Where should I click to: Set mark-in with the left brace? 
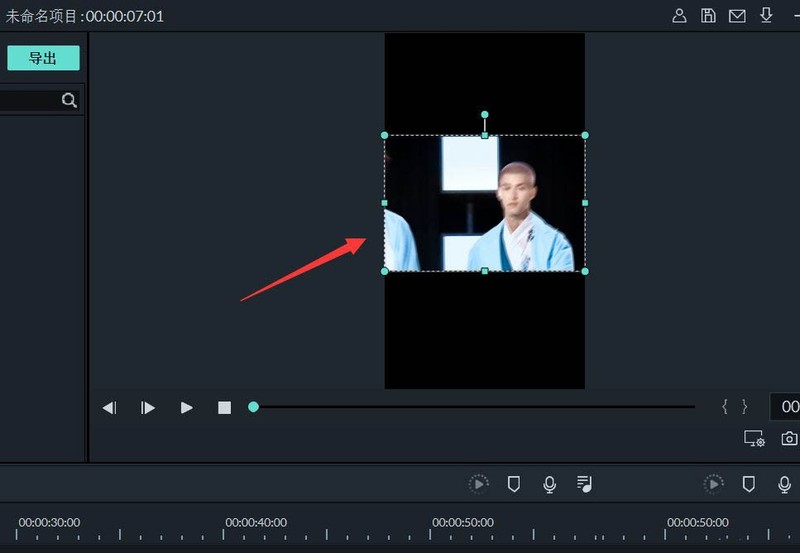click(725, 407)
